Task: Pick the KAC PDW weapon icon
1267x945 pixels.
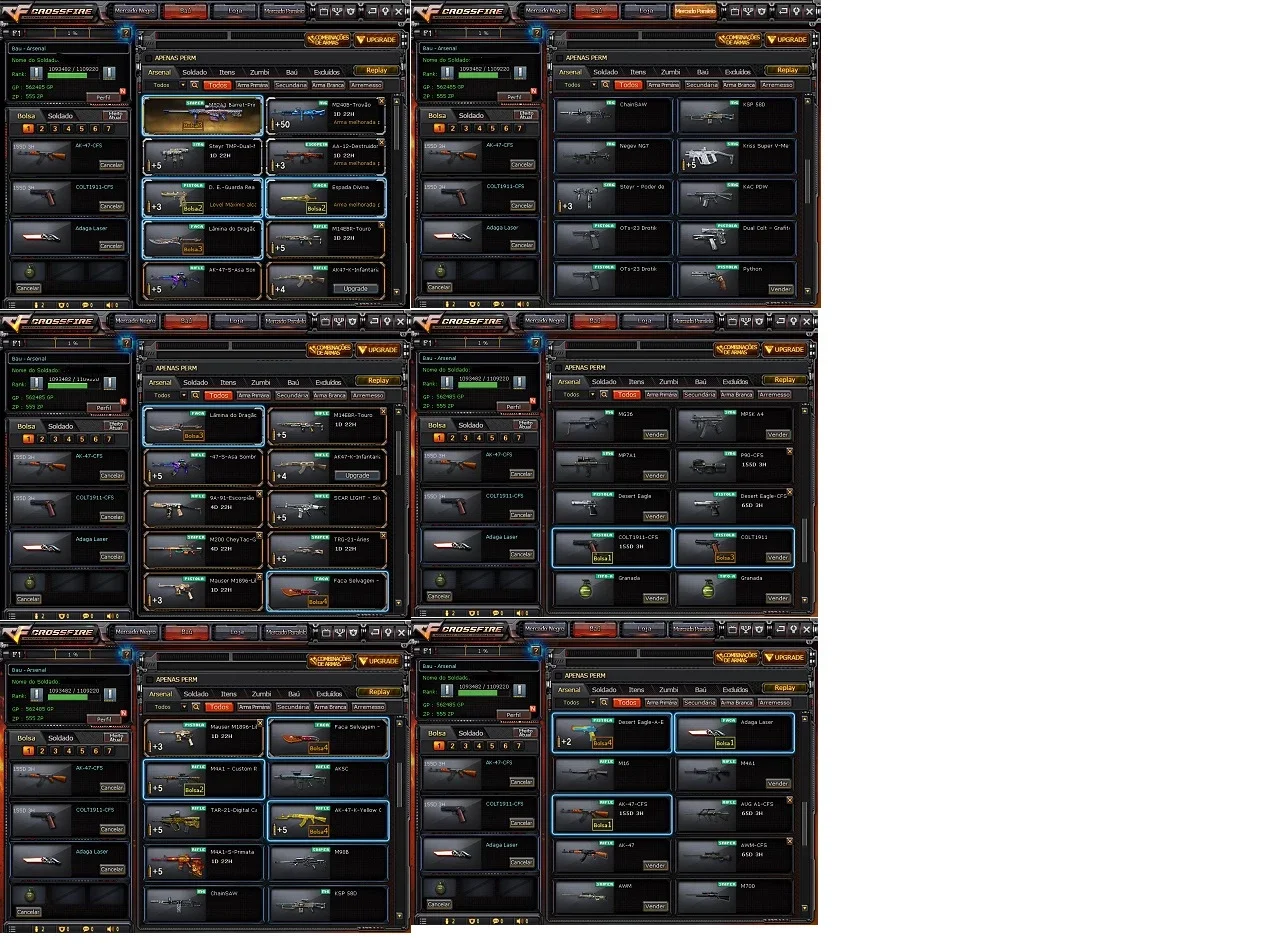Action: [710, 198]
